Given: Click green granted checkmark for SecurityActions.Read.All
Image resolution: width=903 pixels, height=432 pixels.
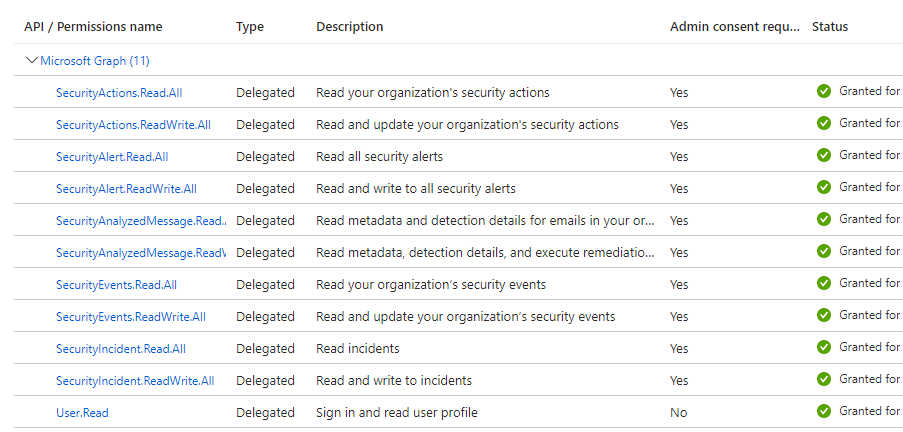Looking at the screenshot, I should [824, 91].
